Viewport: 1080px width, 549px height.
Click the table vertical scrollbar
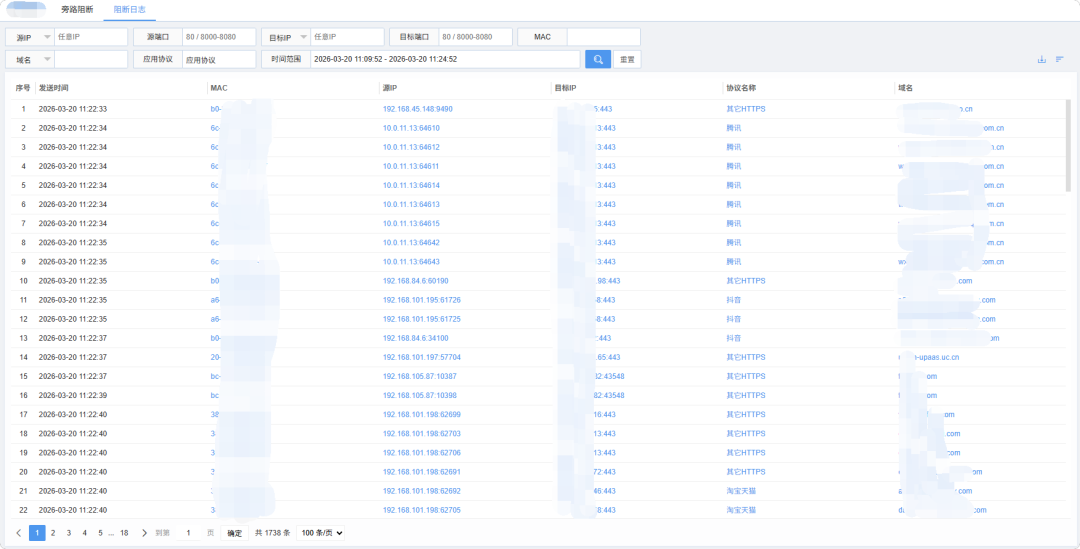coord(1068,146)
